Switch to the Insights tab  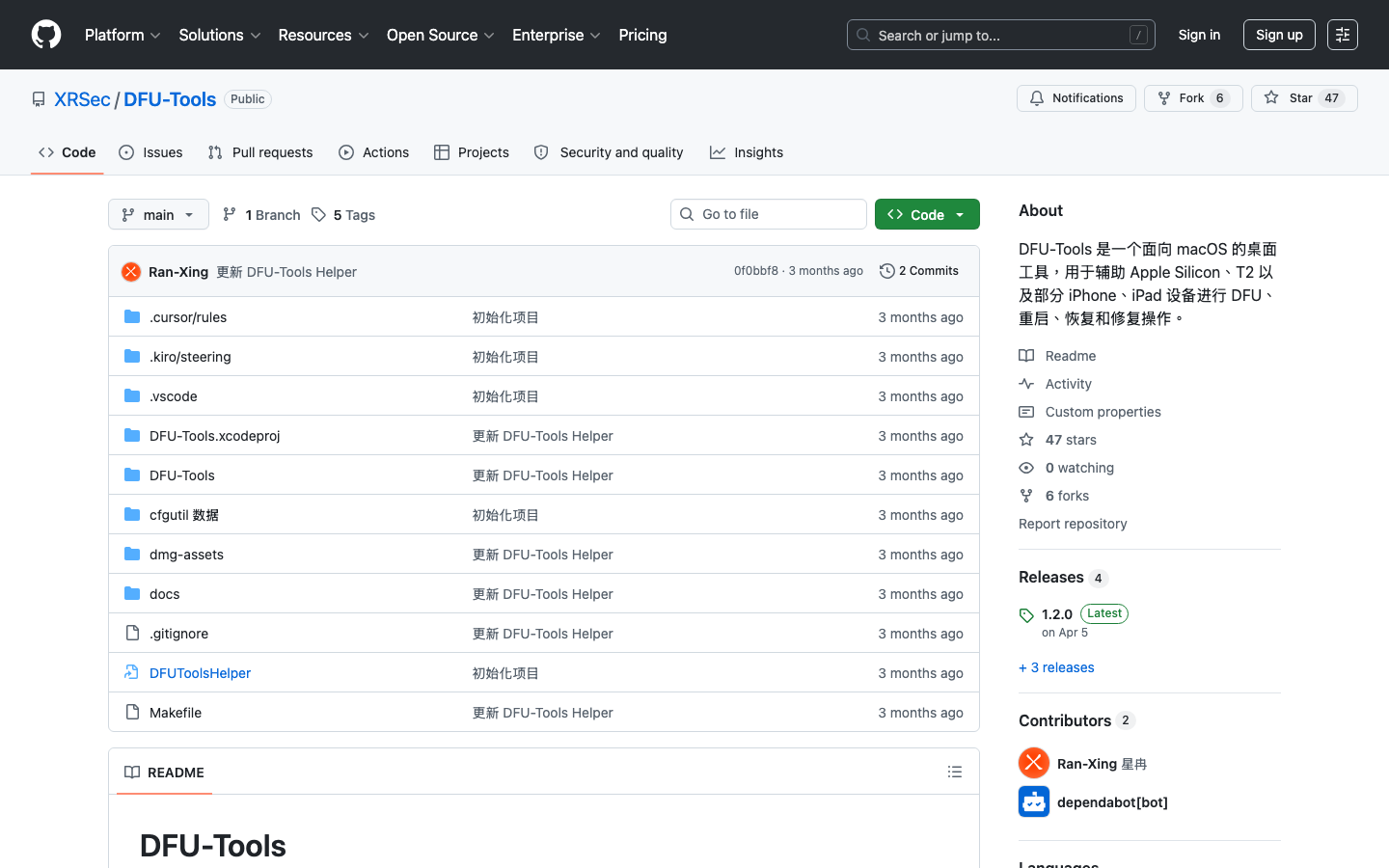(747, 152)
